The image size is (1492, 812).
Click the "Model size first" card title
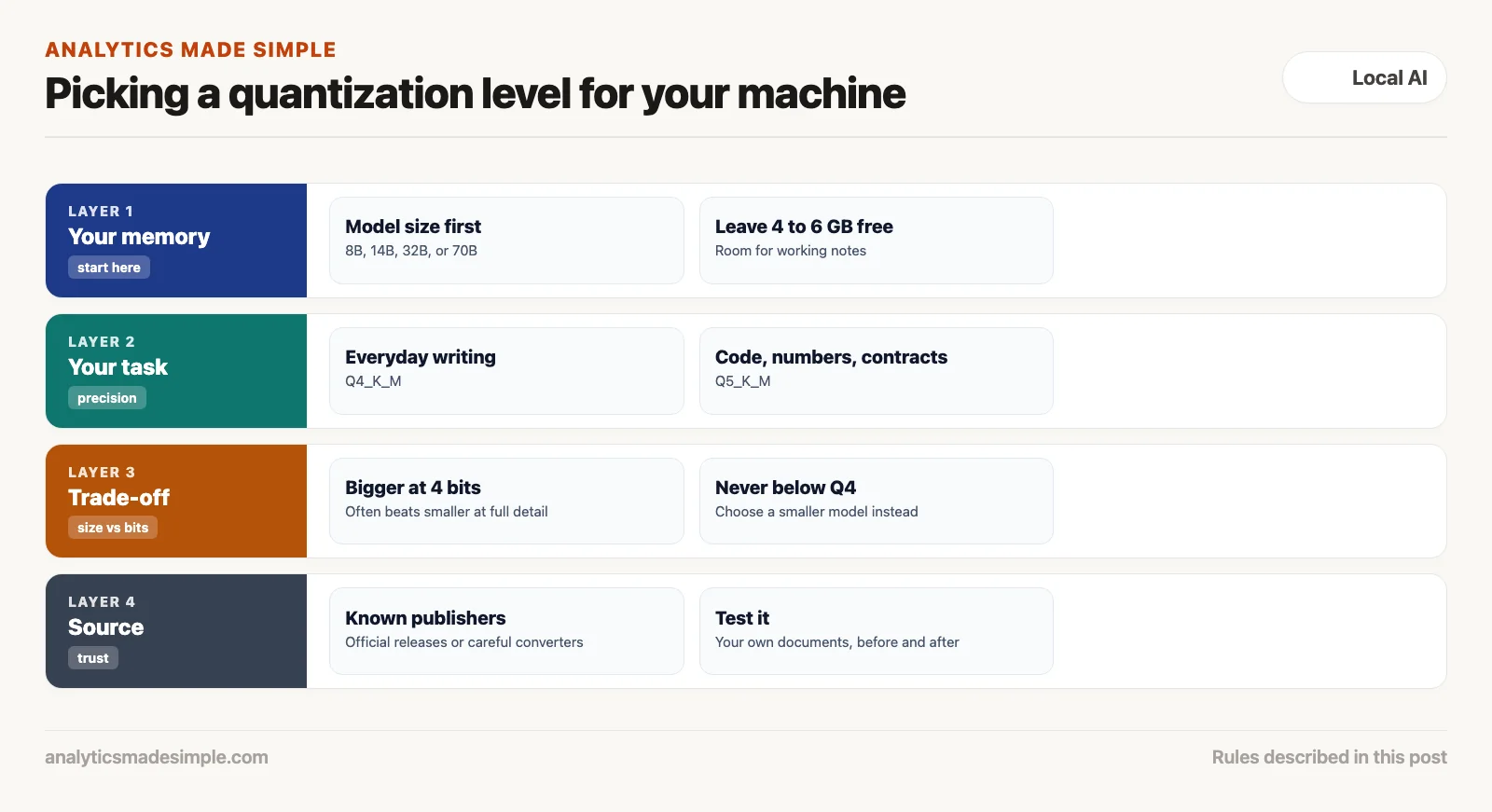click(413, 227)
